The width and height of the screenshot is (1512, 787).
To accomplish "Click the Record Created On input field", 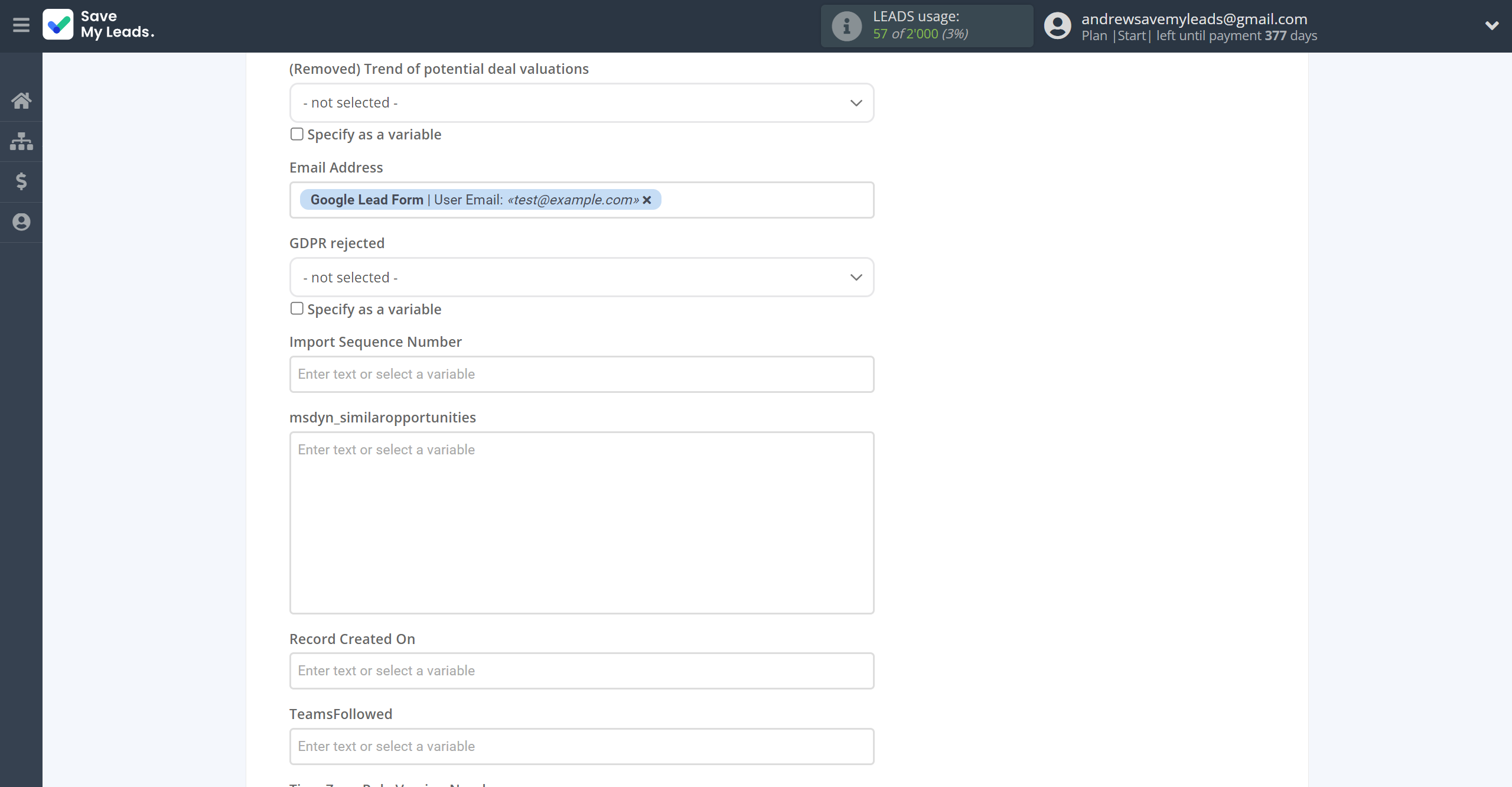I will (x=580, y=670).
